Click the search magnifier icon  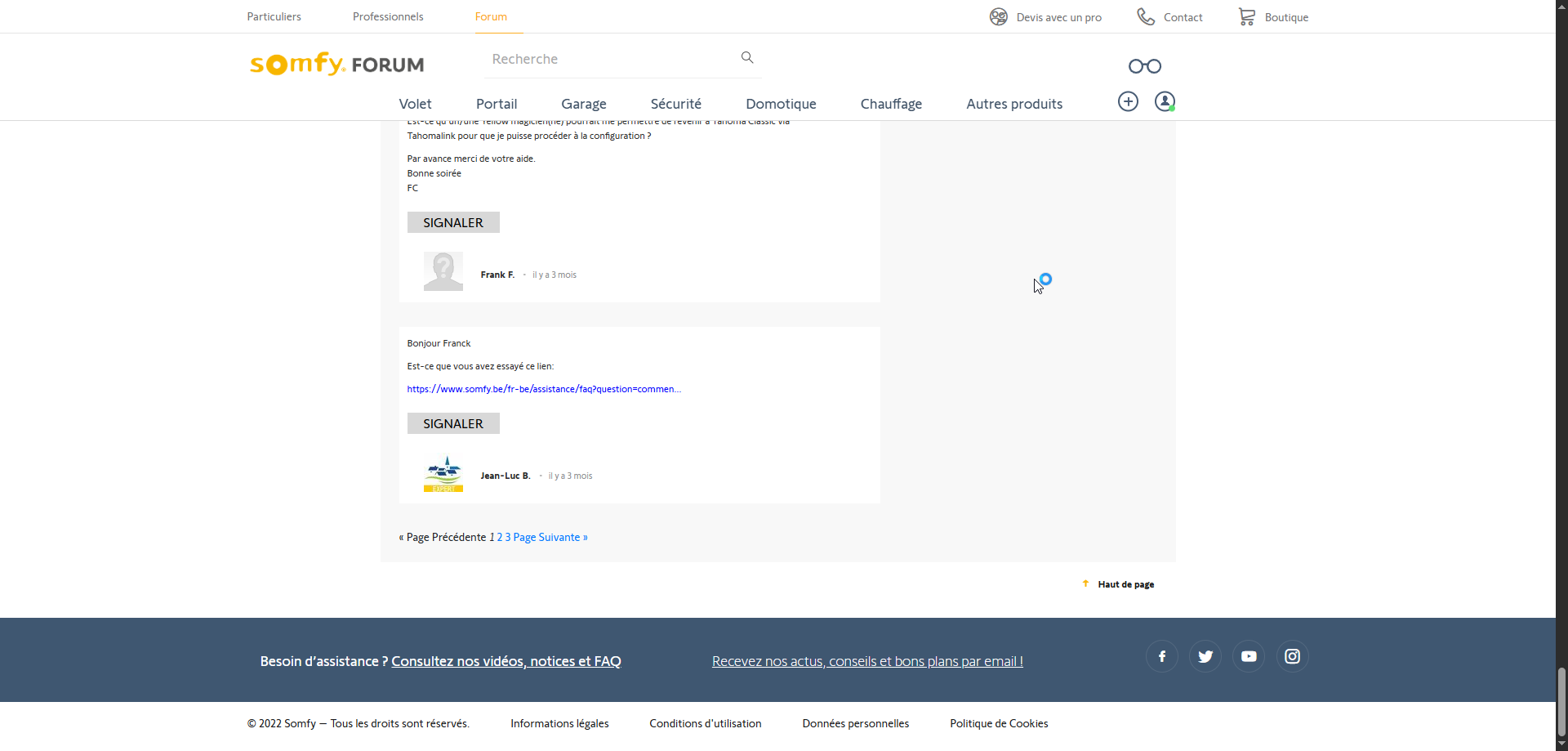[746, 57]
